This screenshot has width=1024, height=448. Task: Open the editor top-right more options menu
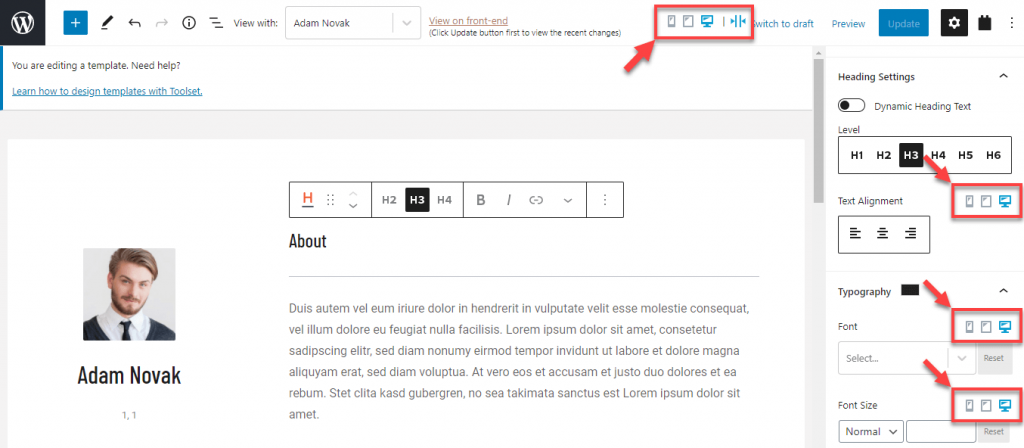(x=1010, y=22)
